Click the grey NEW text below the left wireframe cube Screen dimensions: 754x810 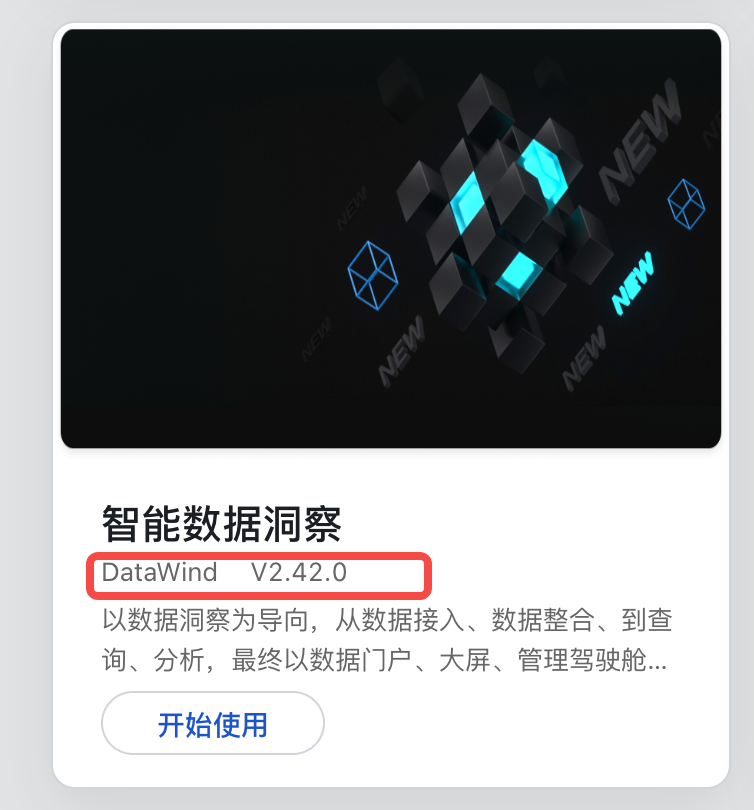point(401,351)
